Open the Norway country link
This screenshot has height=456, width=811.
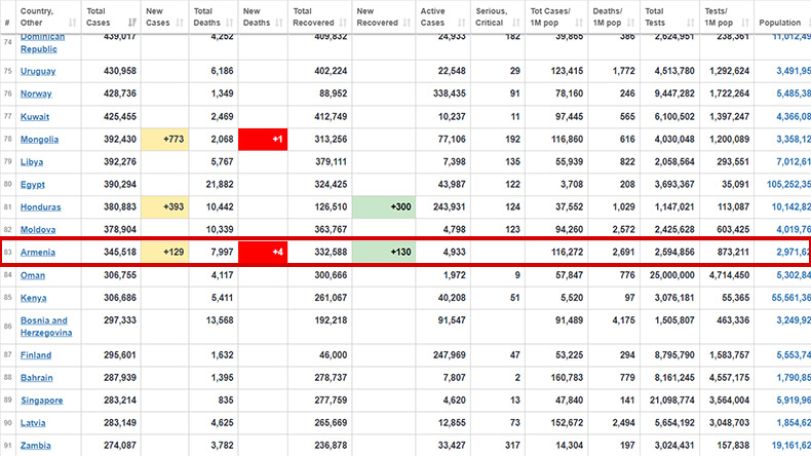coord(36,94)
